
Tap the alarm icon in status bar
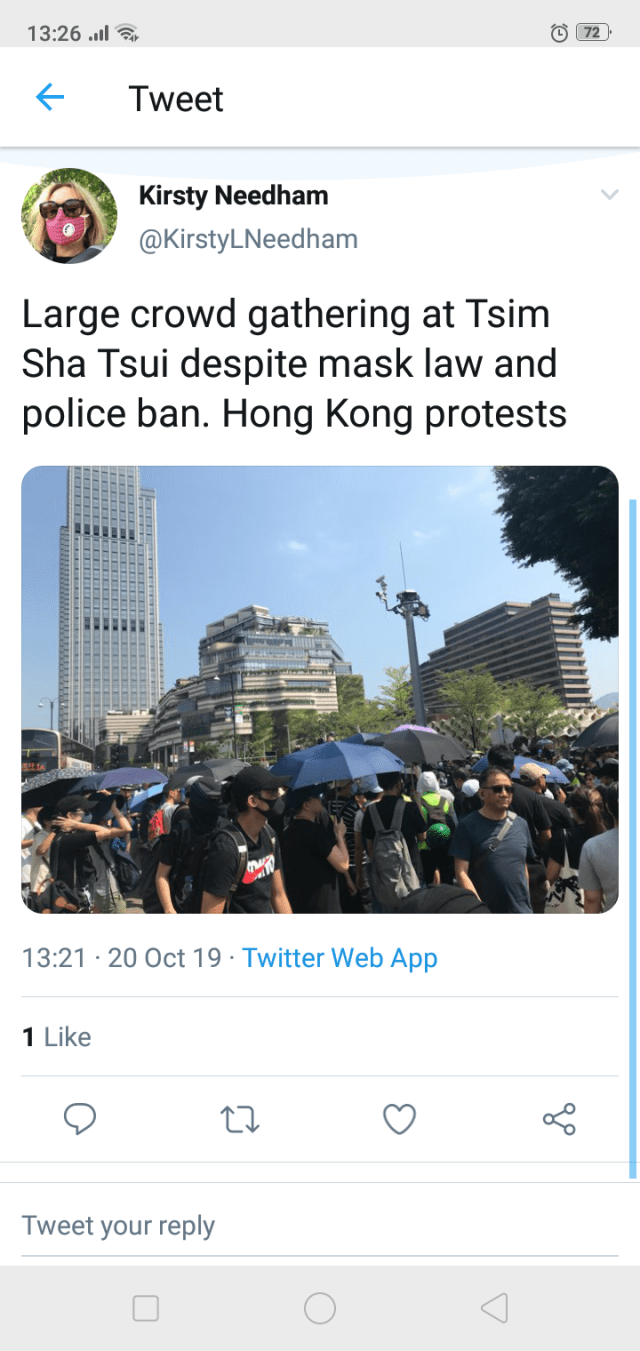pyautogui.click(x=559, y=33)
